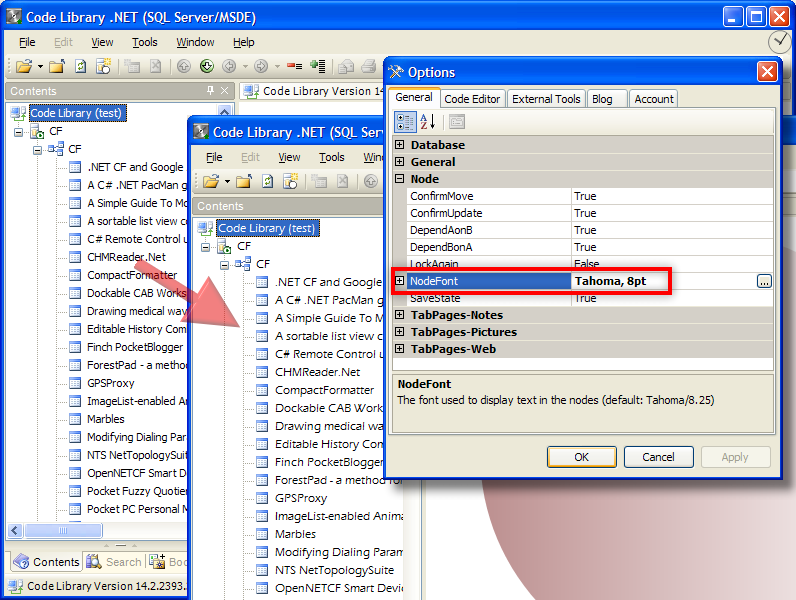The height and width of the screenshot is (600, 796).
Task: Click the open-folder icon in the front Code Library window
Action: coord(211,181)
